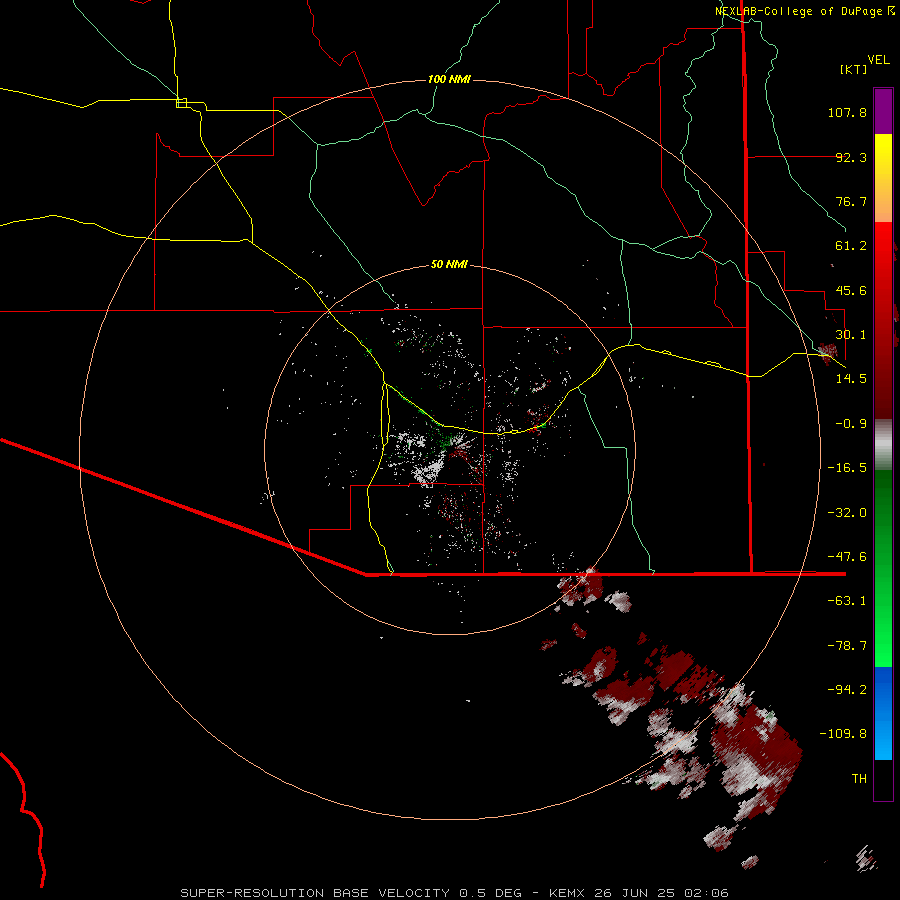Select the 61.2 velocity legend value
900x900 pixels.
tap(851, 246)
